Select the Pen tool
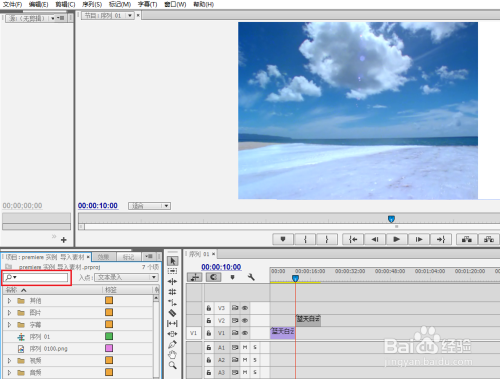The image size is (500, 379). (x=172, y=344)
